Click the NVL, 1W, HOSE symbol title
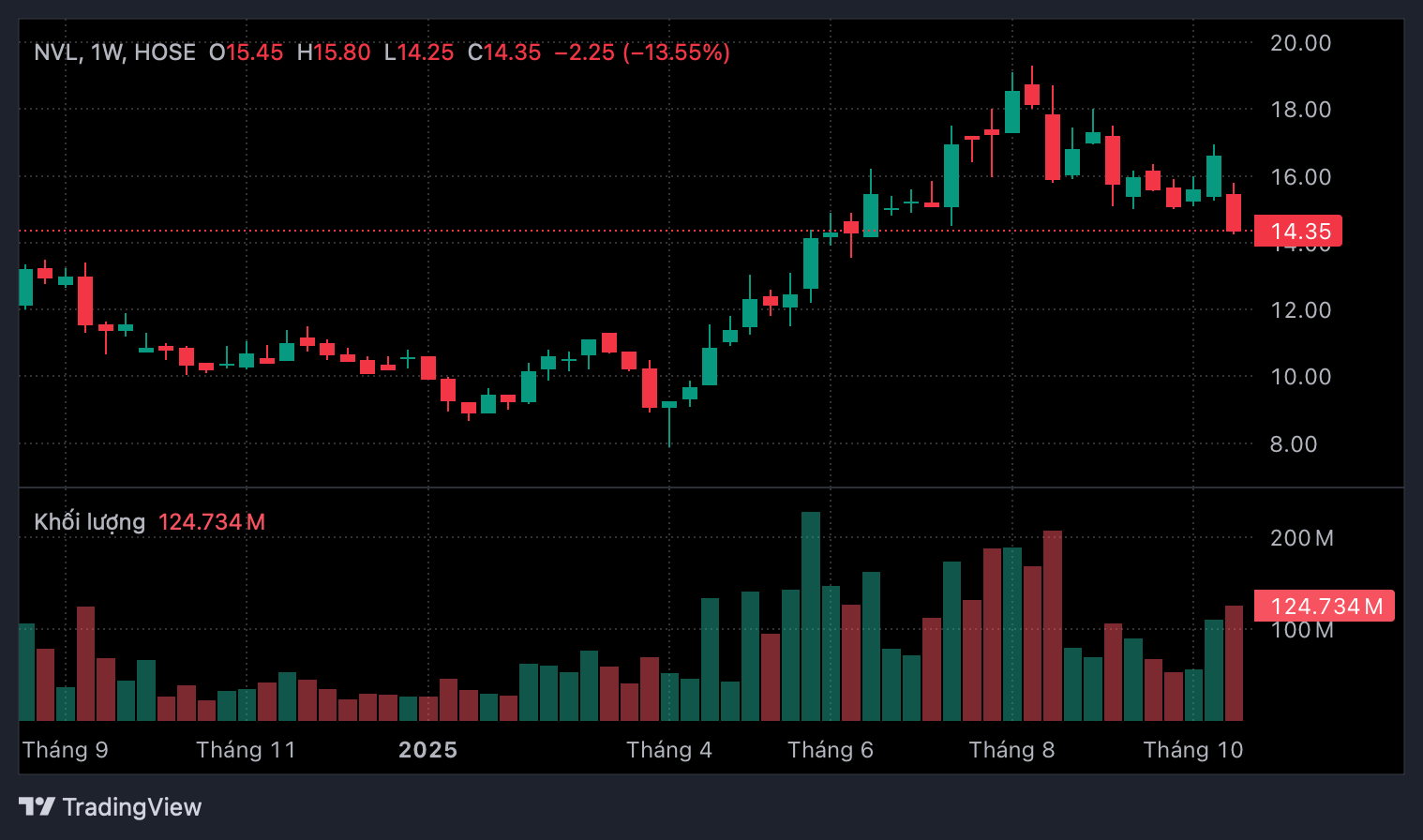The height and width of the screenshot is (840, 1423). click(x=115, y=52)
